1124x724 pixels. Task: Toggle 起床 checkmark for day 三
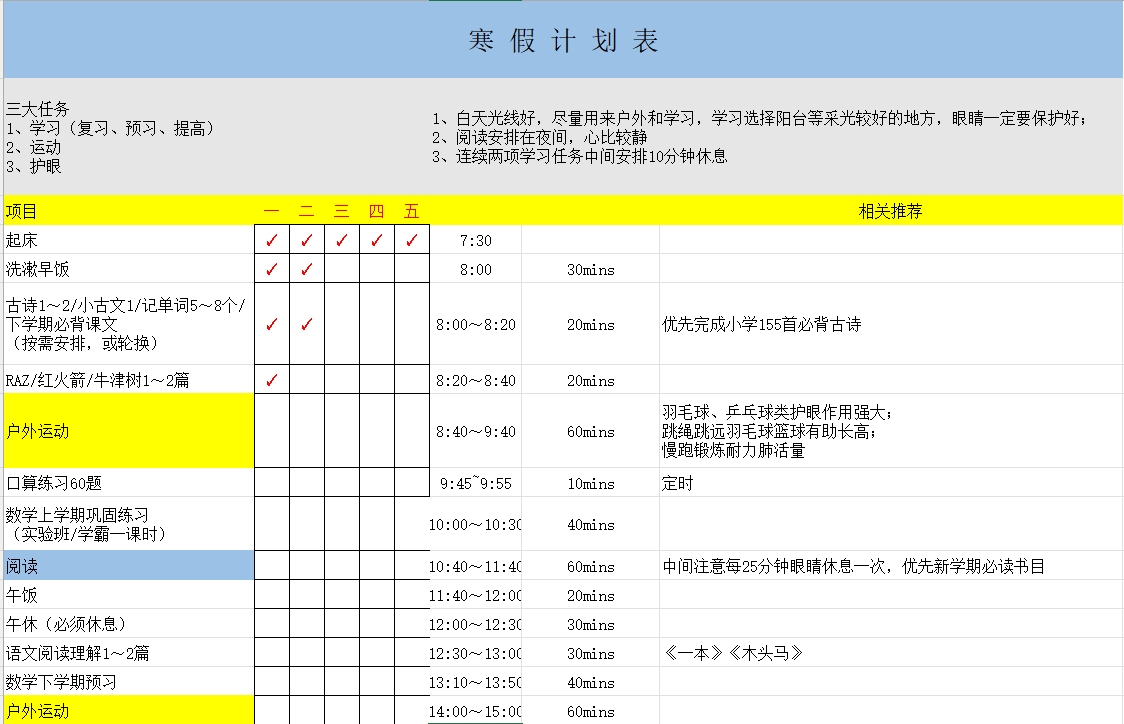342,240
